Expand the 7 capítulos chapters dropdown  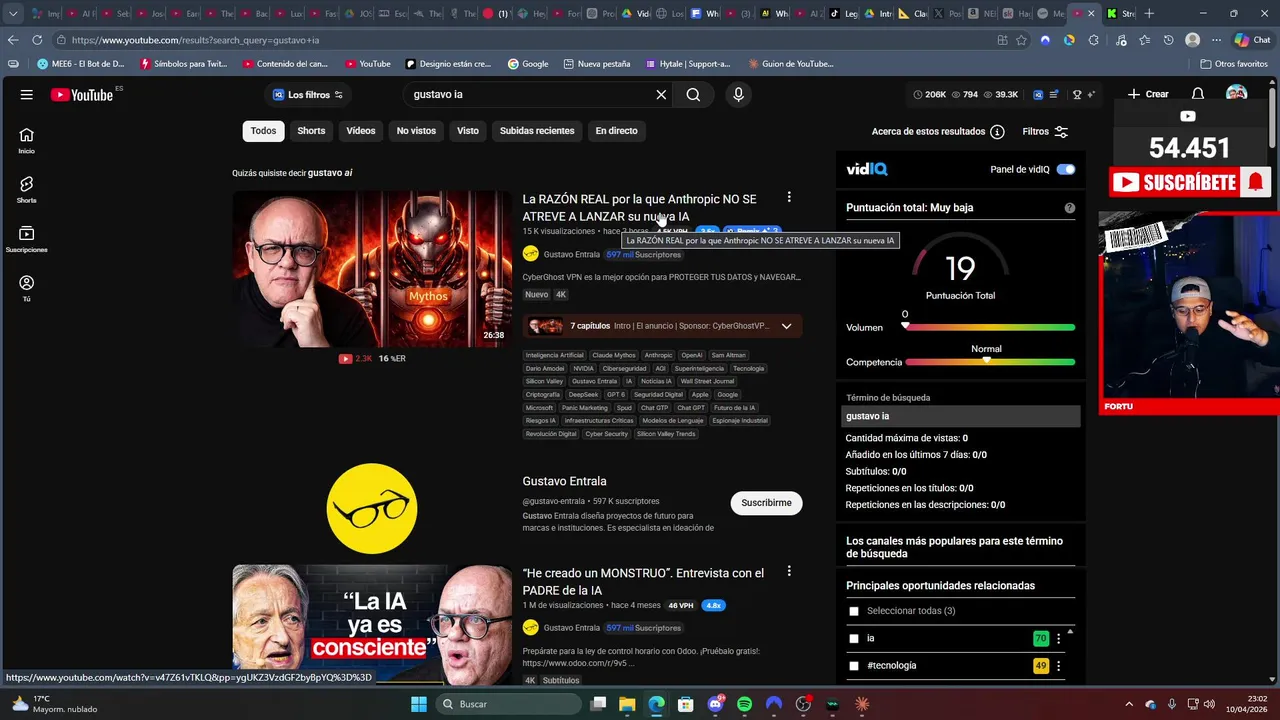pos(786,326)
